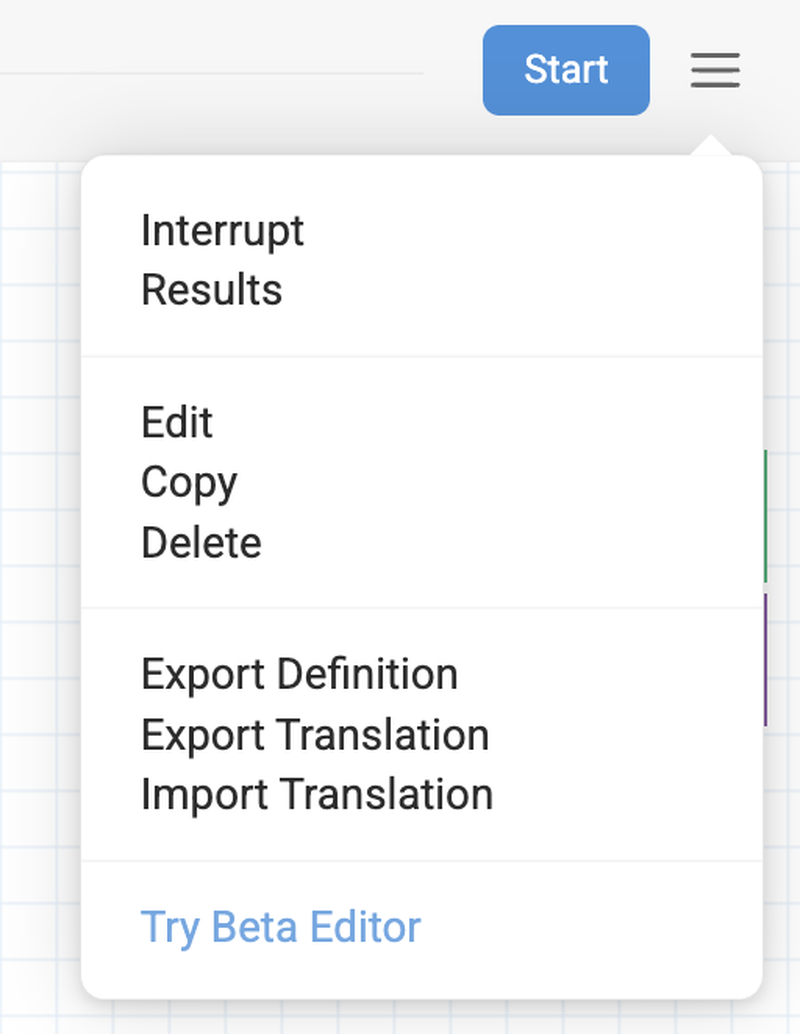This screenshot has height=1034, width=800.
Task: Select the Copy menu option
Action: tap(189, 483)
